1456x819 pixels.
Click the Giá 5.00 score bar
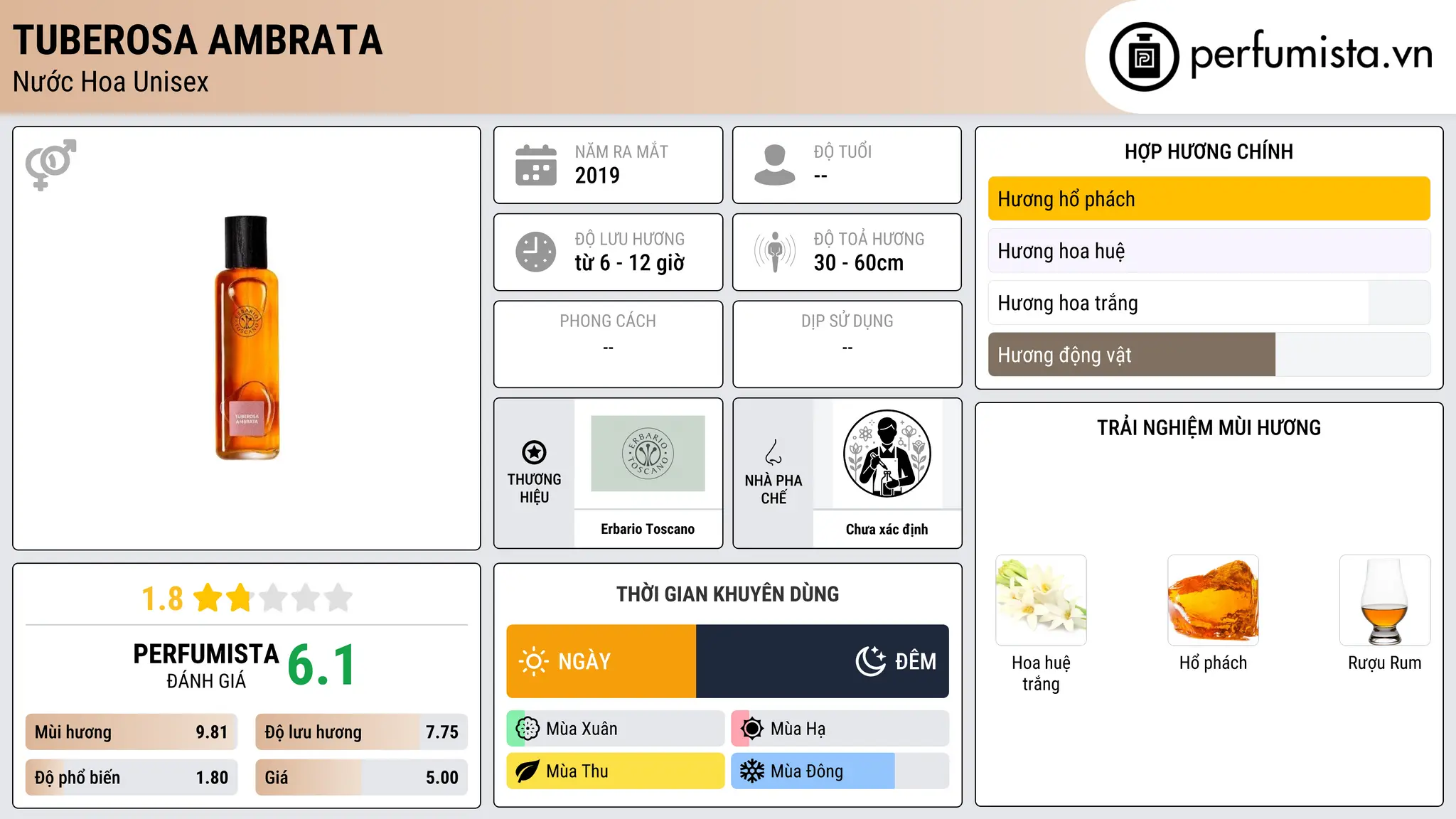click(x=362, y=778)
